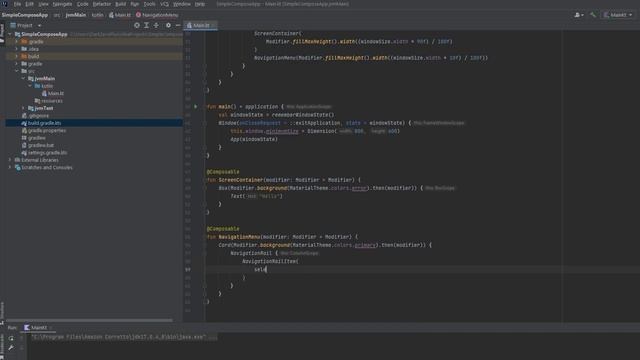Image resolution: width=640 pixels, height=360 pixels.
Task: Click the Build hammer icon
Action: point(593,15)
